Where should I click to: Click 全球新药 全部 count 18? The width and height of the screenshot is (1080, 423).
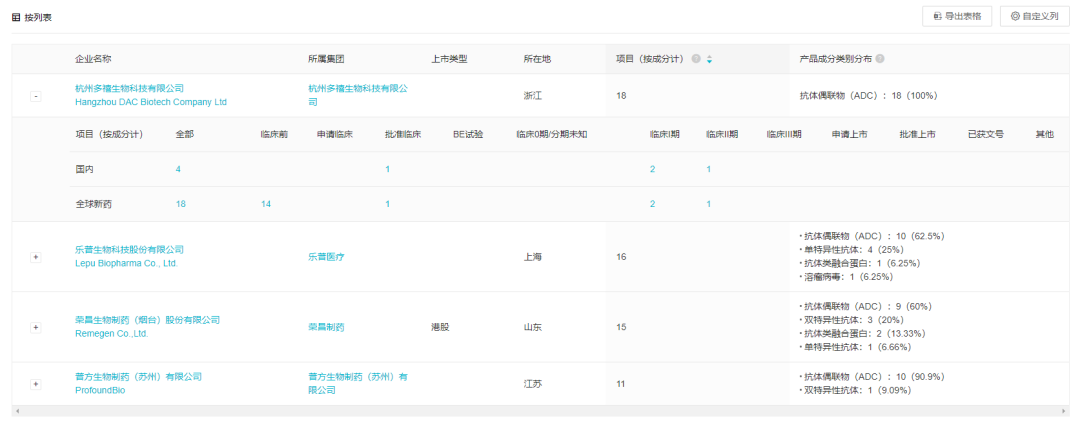180,204
